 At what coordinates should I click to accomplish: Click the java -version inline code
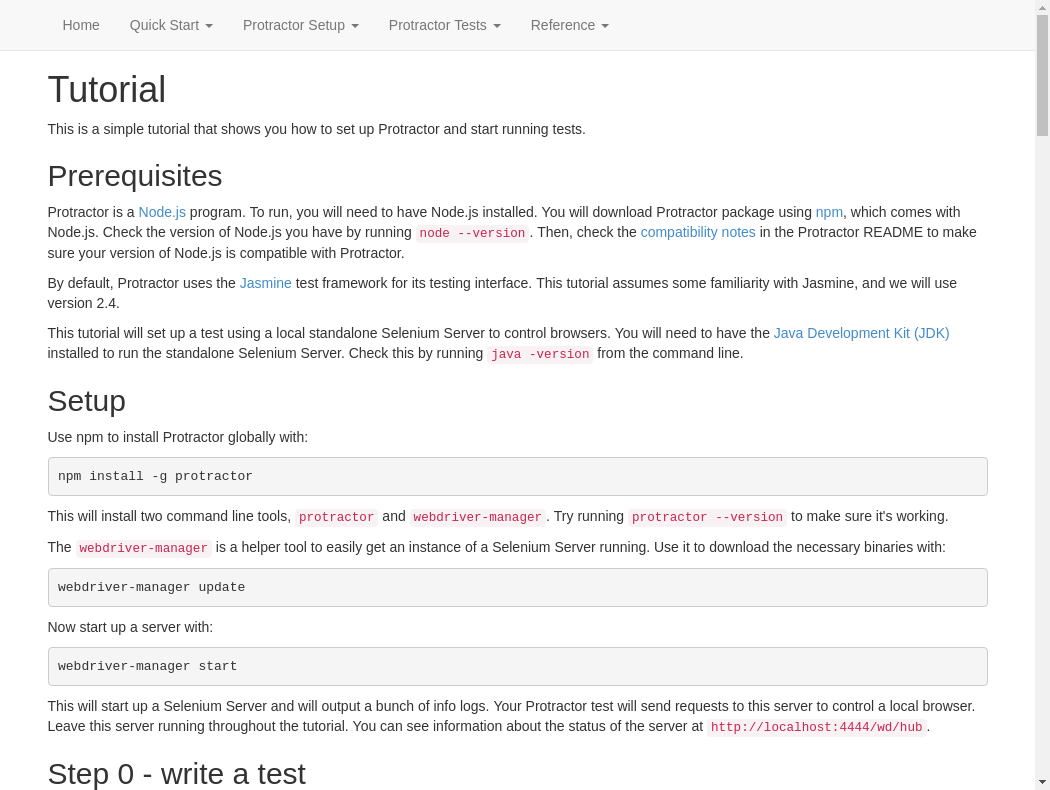tap(539, 354)
